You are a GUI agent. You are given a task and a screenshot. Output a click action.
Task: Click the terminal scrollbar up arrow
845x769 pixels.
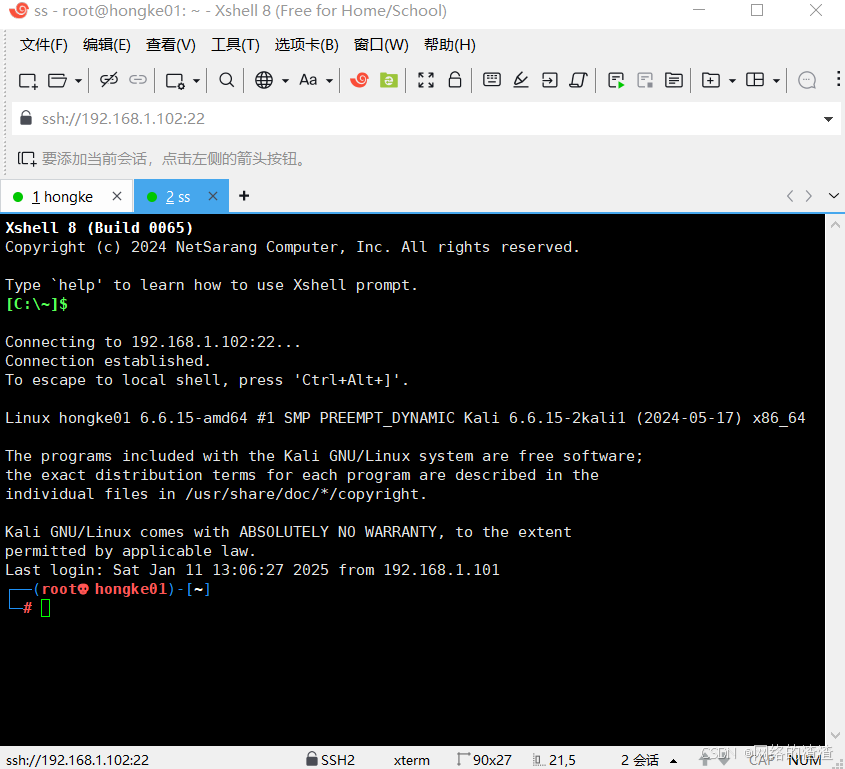[x=835, y=225]
